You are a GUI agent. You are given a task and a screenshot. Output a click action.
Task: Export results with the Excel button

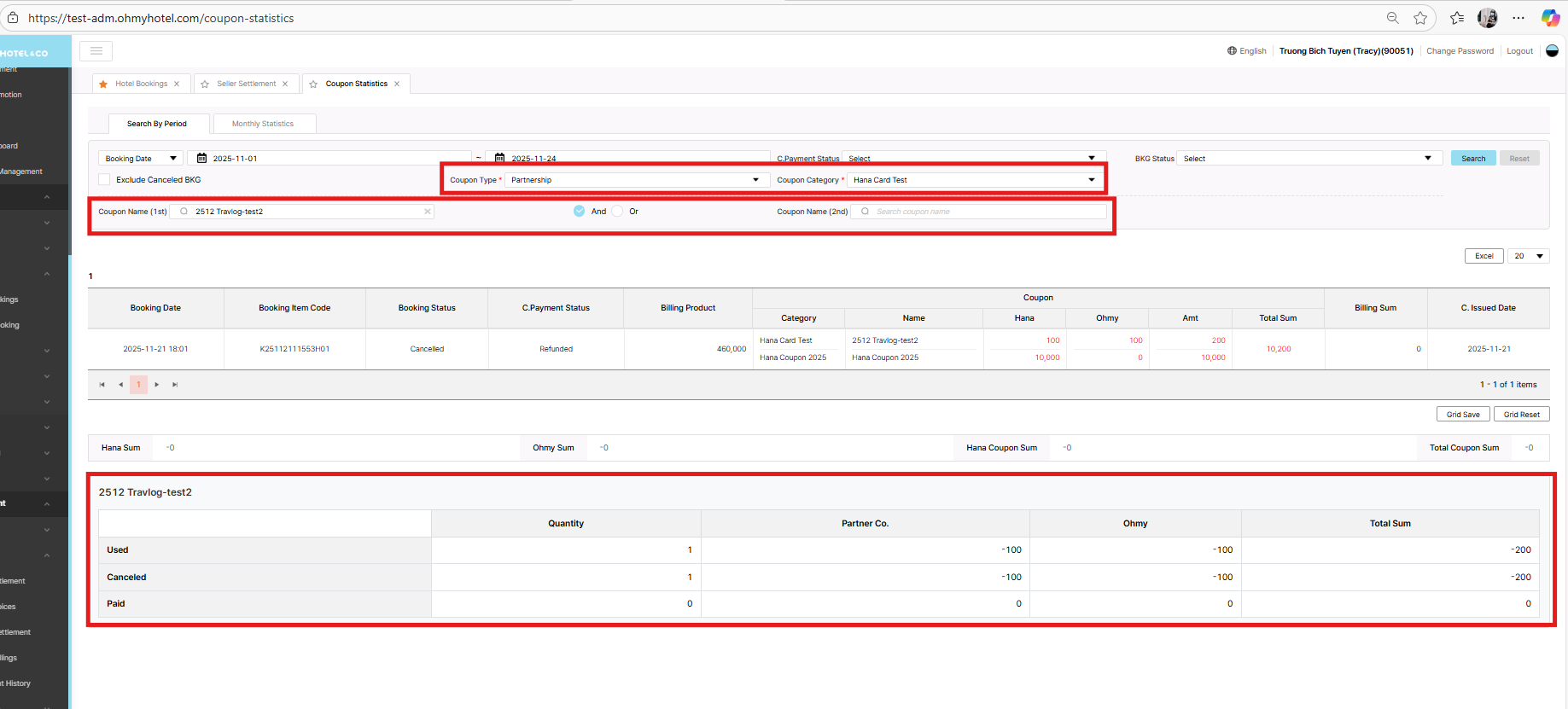tap(1483, 256)
